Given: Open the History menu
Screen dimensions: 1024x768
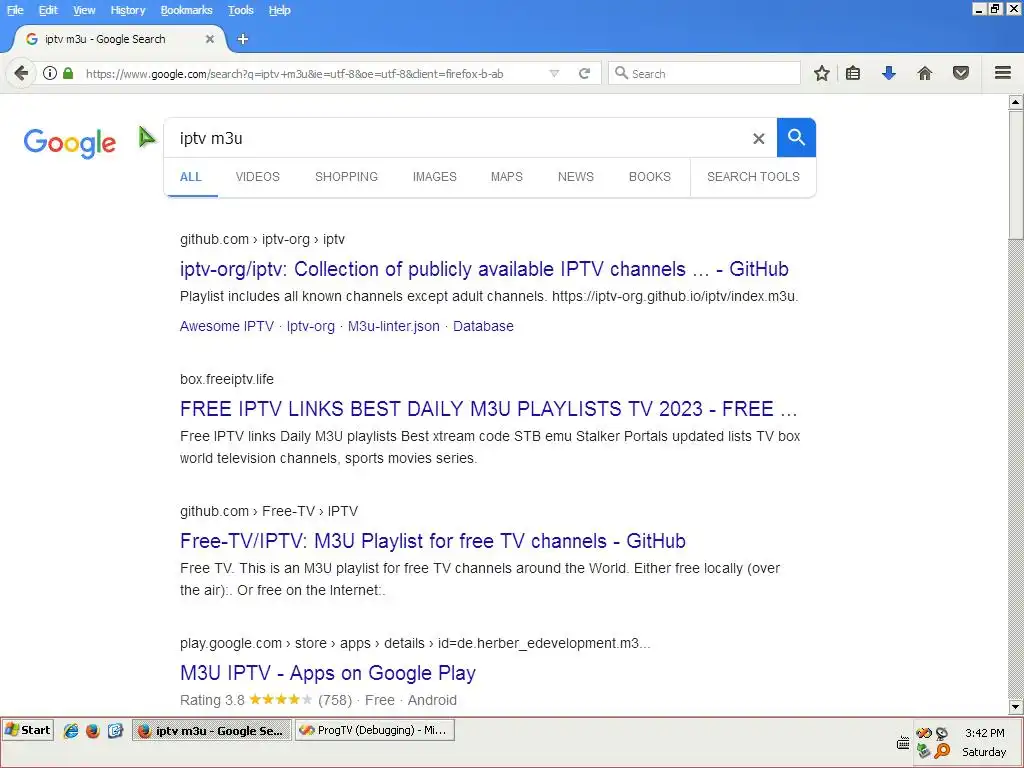Looking at the screenshot, I should [x=127, y=10].
